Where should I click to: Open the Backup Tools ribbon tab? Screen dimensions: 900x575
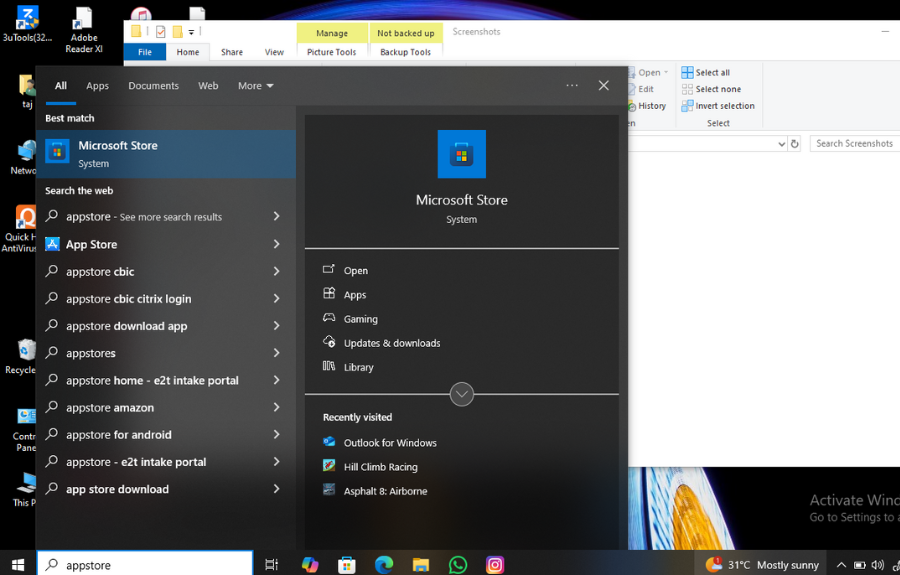tap(405, 52)
